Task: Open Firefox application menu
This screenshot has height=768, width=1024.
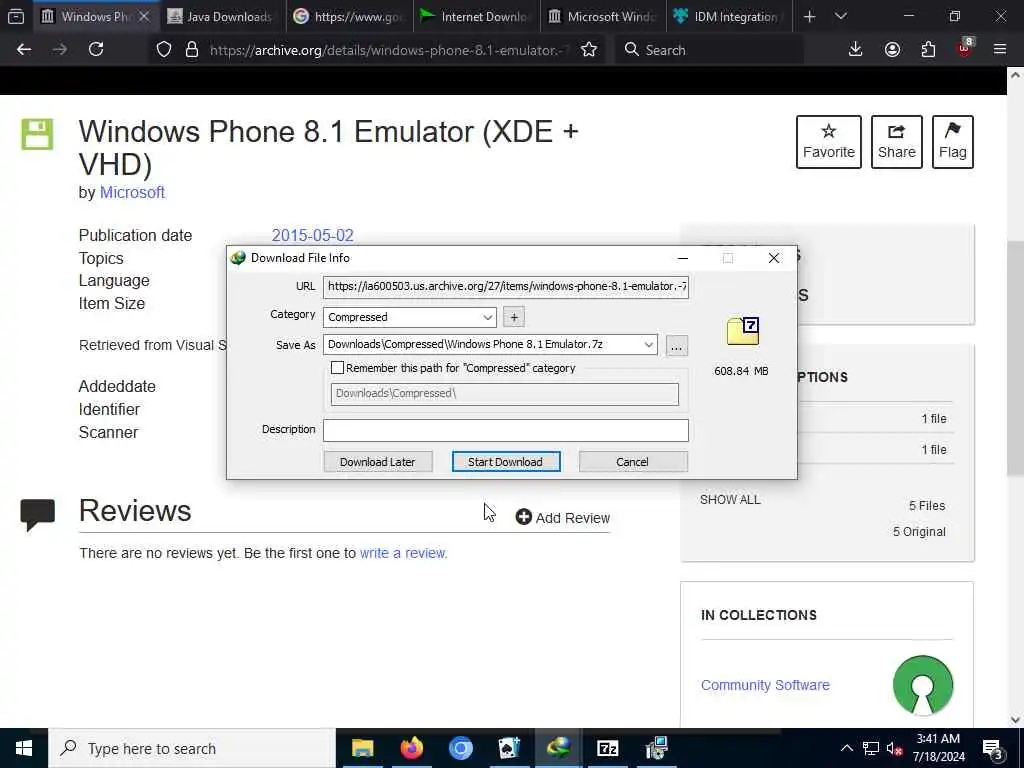Action: (1000, 50)
